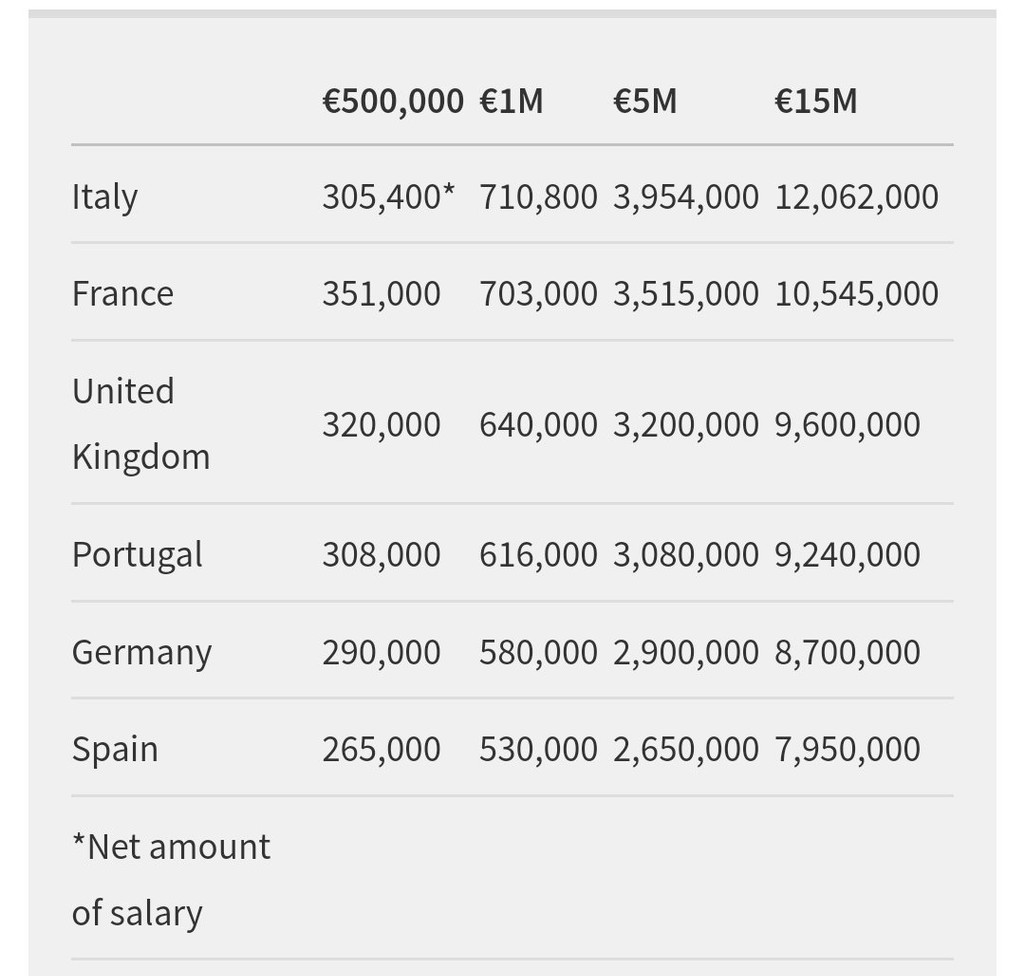Viewport: 1024px width, 976px height.
Task: Click Spain's 530,000 cell
Action: pos(538,749)
